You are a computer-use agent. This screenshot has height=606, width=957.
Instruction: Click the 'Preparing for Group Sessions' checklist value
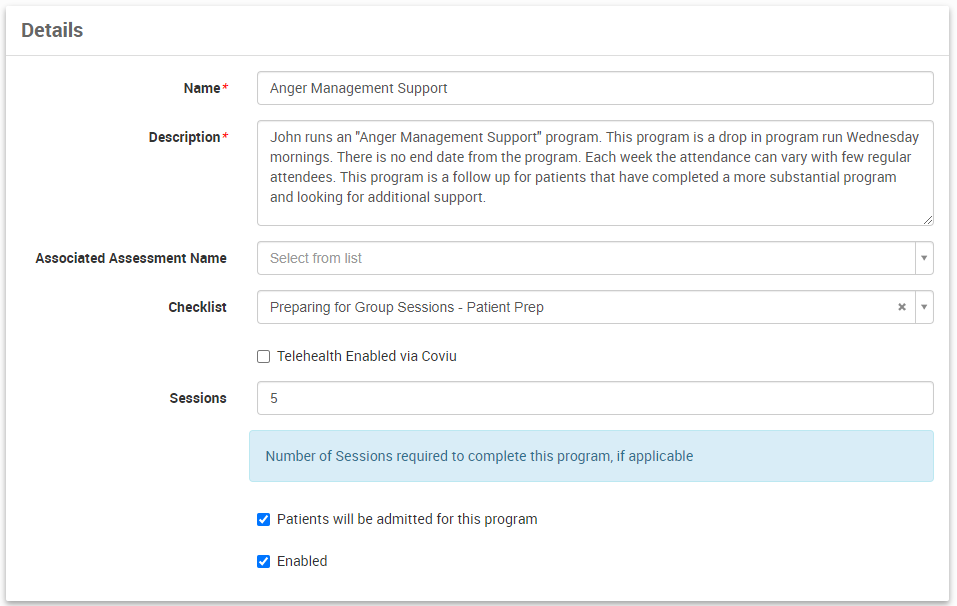tap(406, 307)
